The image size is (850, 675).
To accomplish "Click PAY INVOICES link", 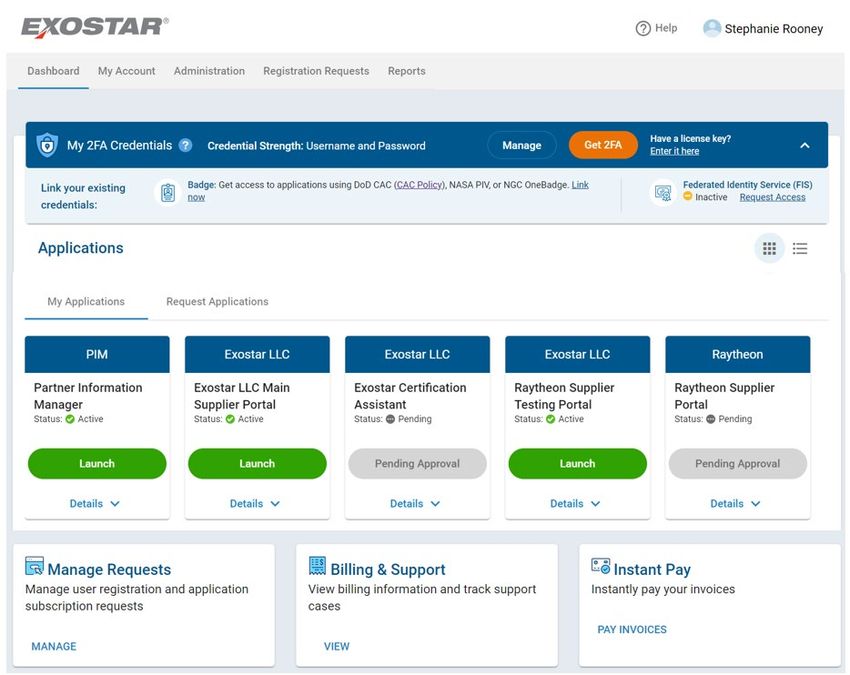I will [632, 629].
